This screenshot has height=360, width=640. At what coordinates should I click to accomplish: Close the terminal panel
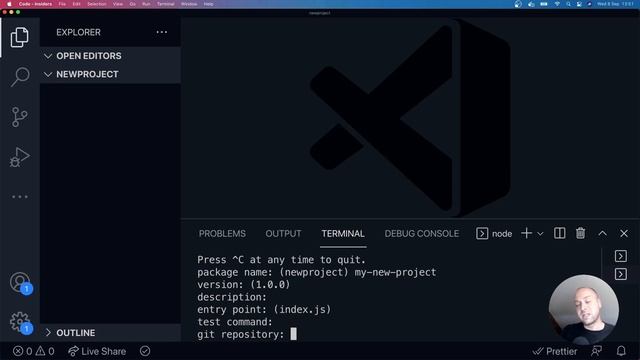tap(624, 233)
